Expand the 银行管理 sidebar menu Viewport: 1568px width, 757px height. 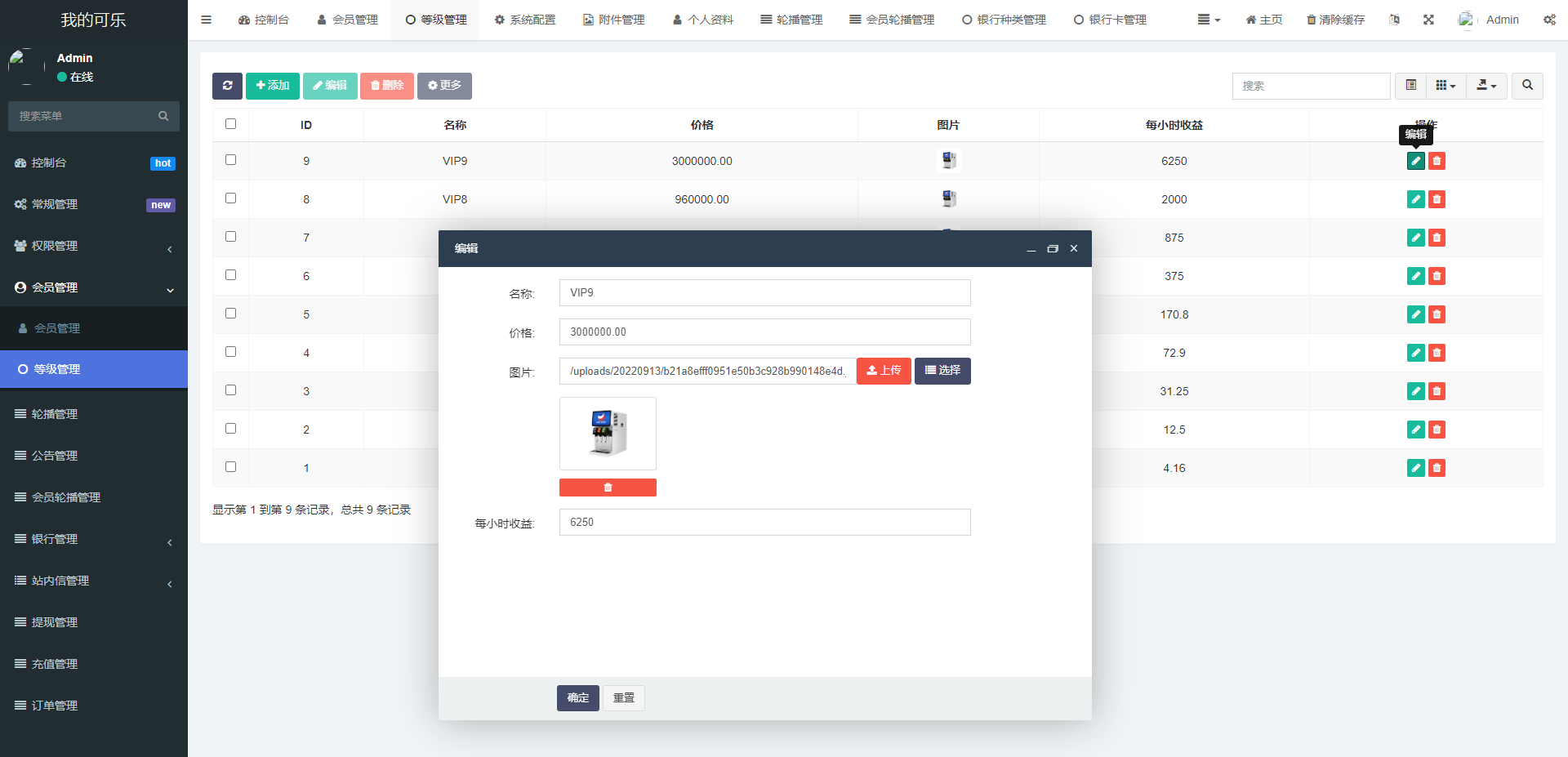coord(94,539)
